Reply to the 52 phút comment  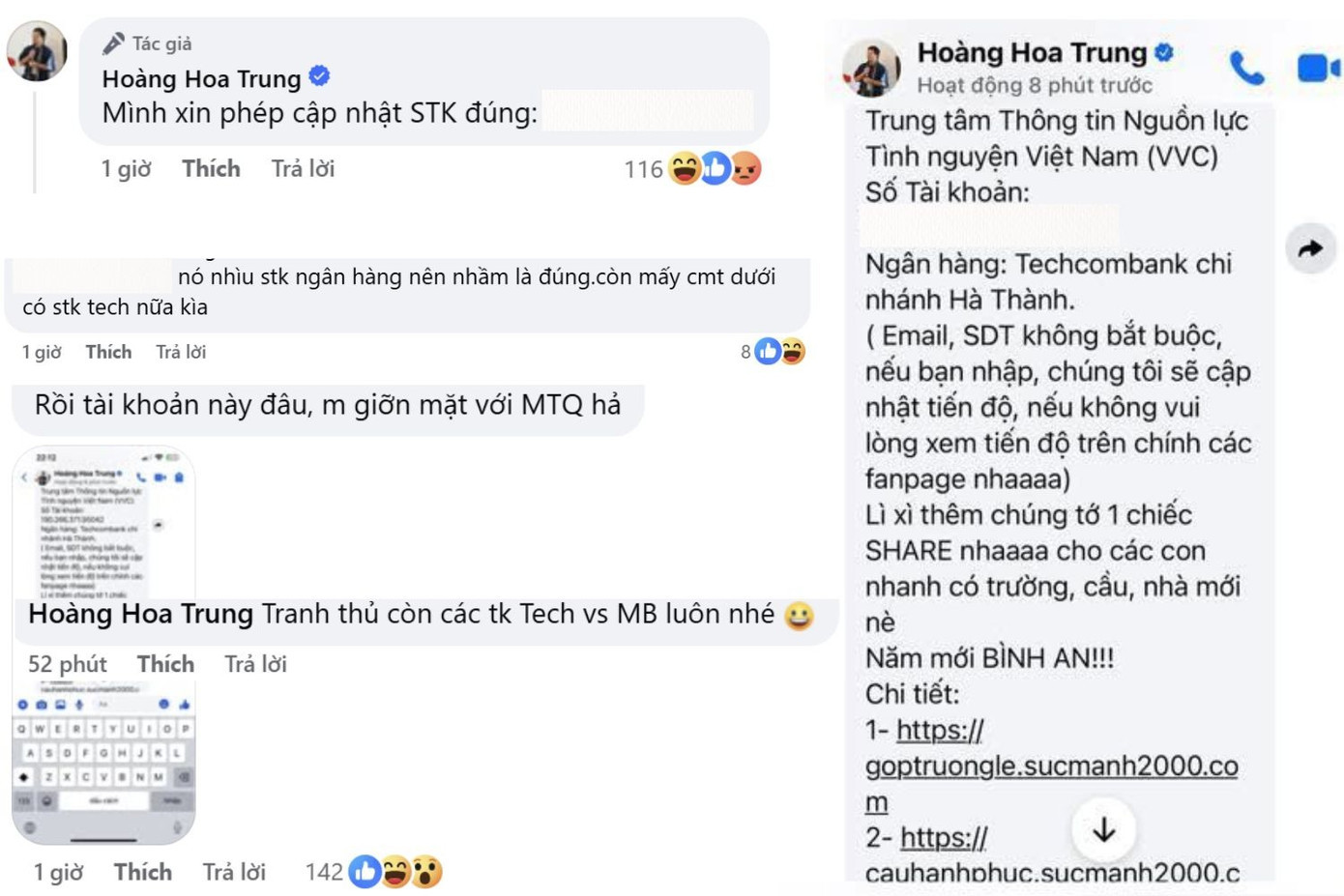click(255, 664)
